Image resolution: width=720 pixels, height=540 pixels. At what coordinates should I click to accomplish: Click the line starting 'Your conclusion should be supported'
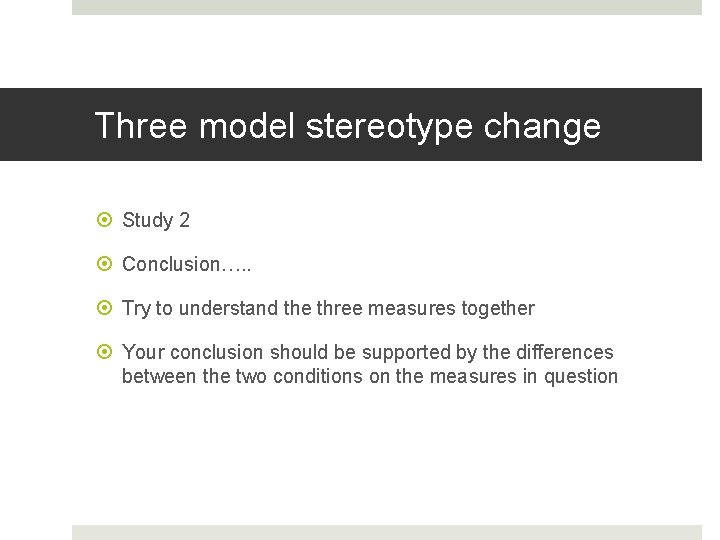367,352
